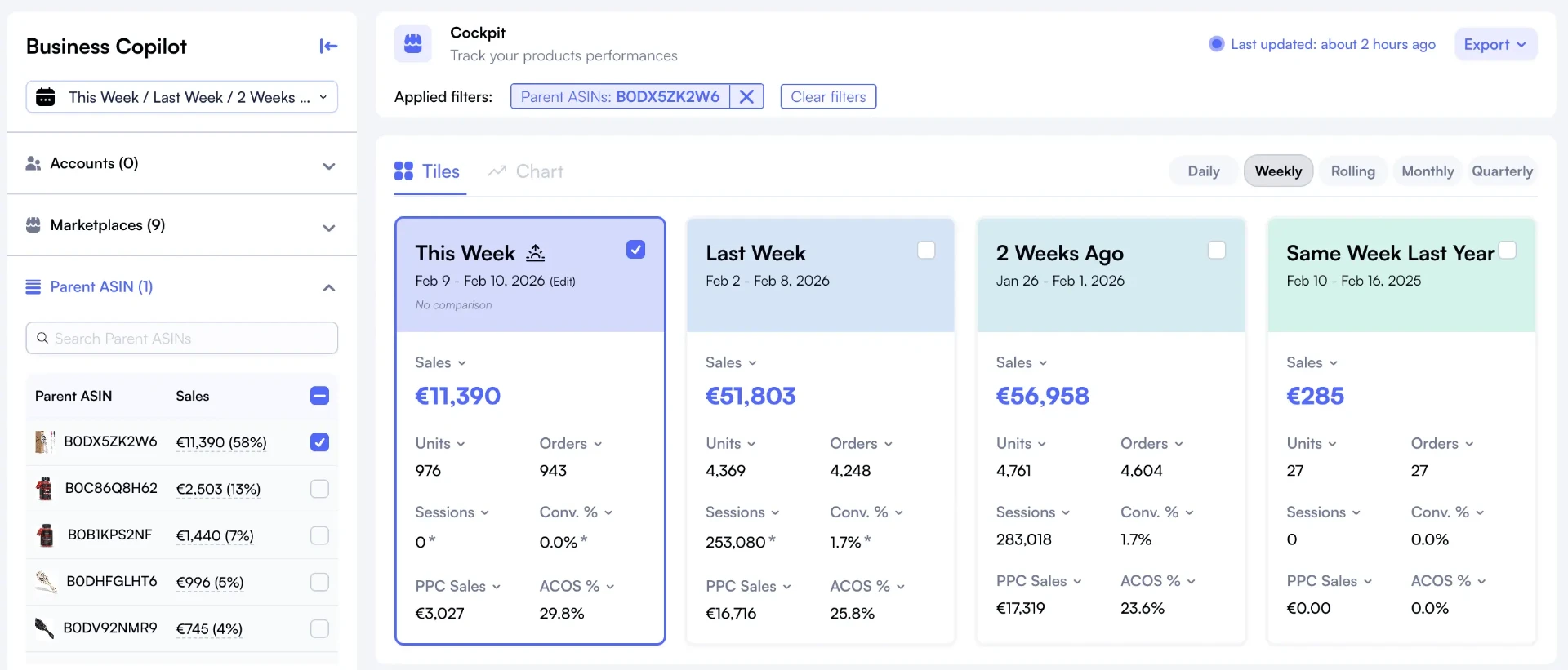This screenshot has width=1568, height=670.
Task: Collapse the Business Copilot sidebar
Action: [x=328, y=47]
